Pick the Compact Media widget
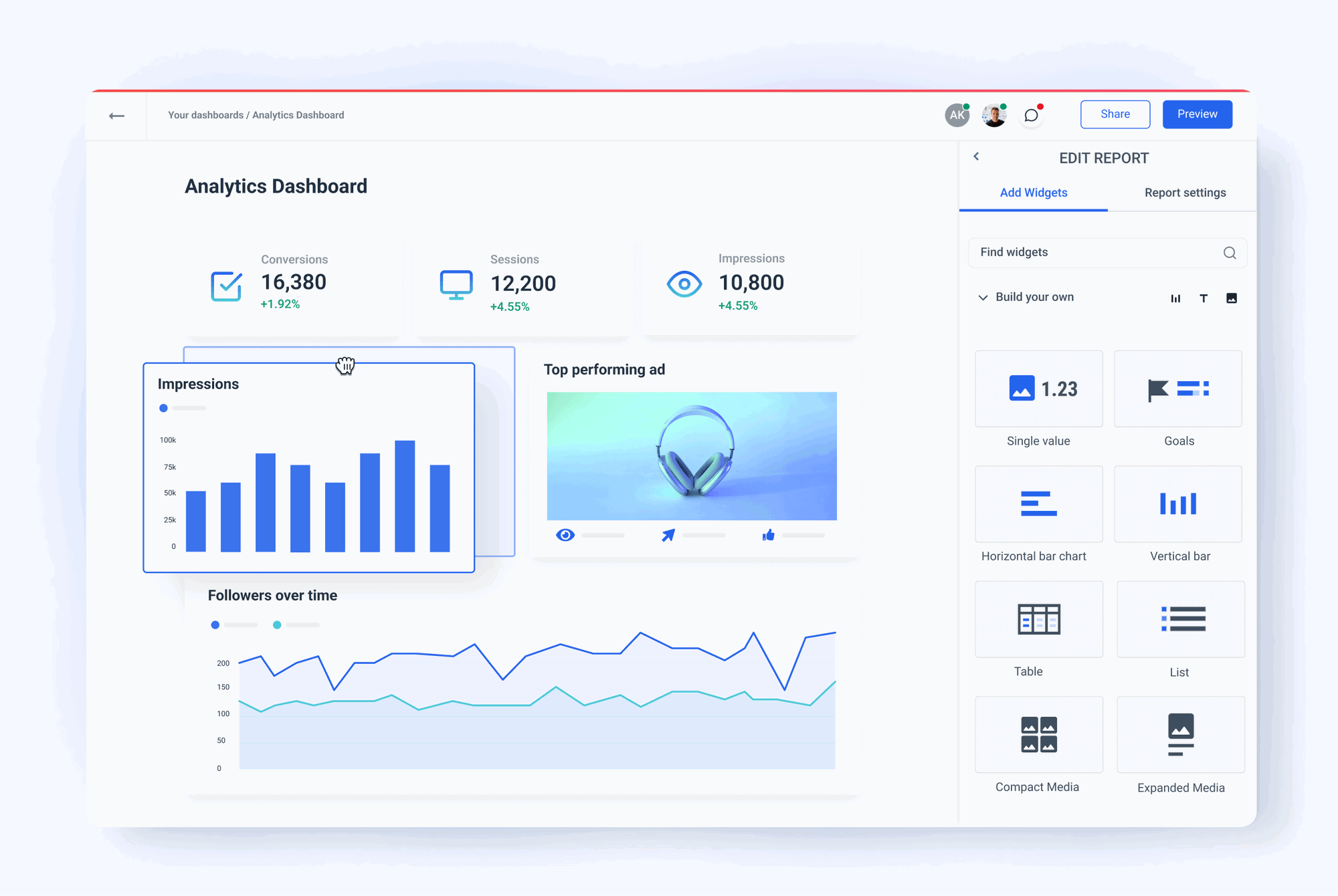This screenshot has height=896, width=1338. point(1038,734)
